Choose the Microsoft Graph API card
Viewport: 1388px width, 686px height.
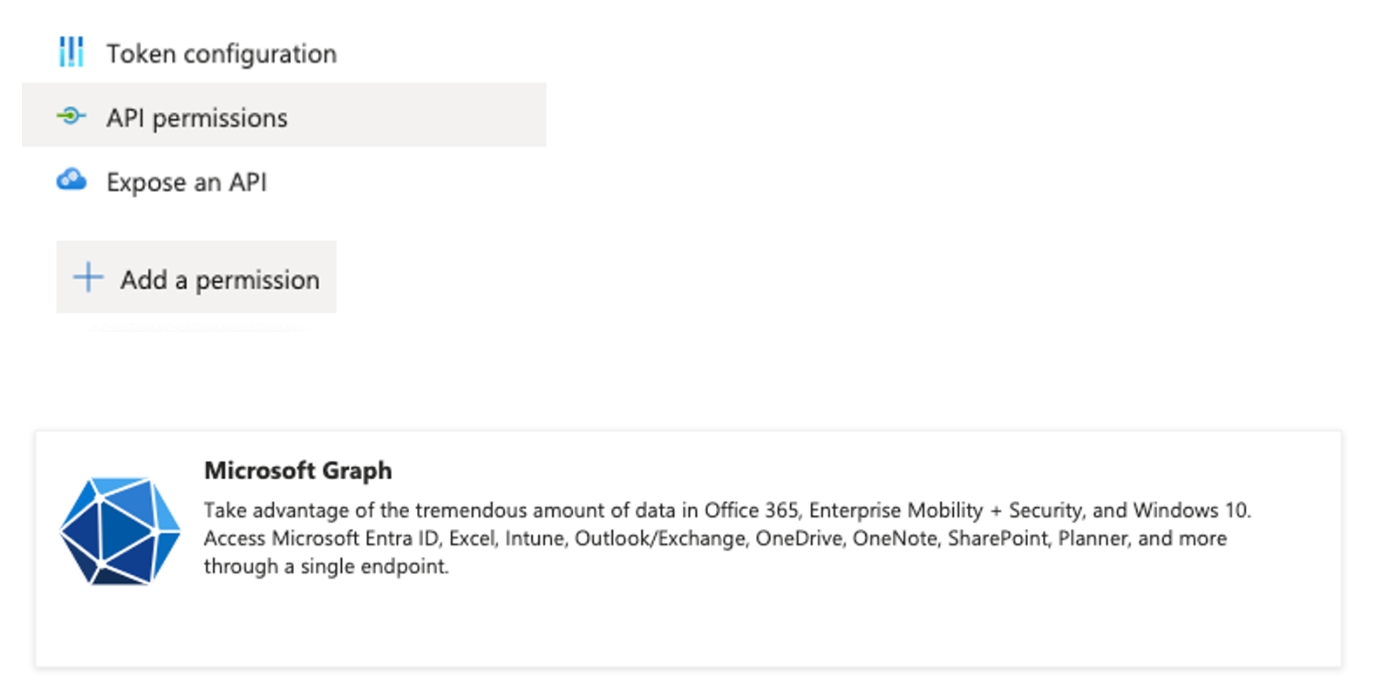pos(688,549)
